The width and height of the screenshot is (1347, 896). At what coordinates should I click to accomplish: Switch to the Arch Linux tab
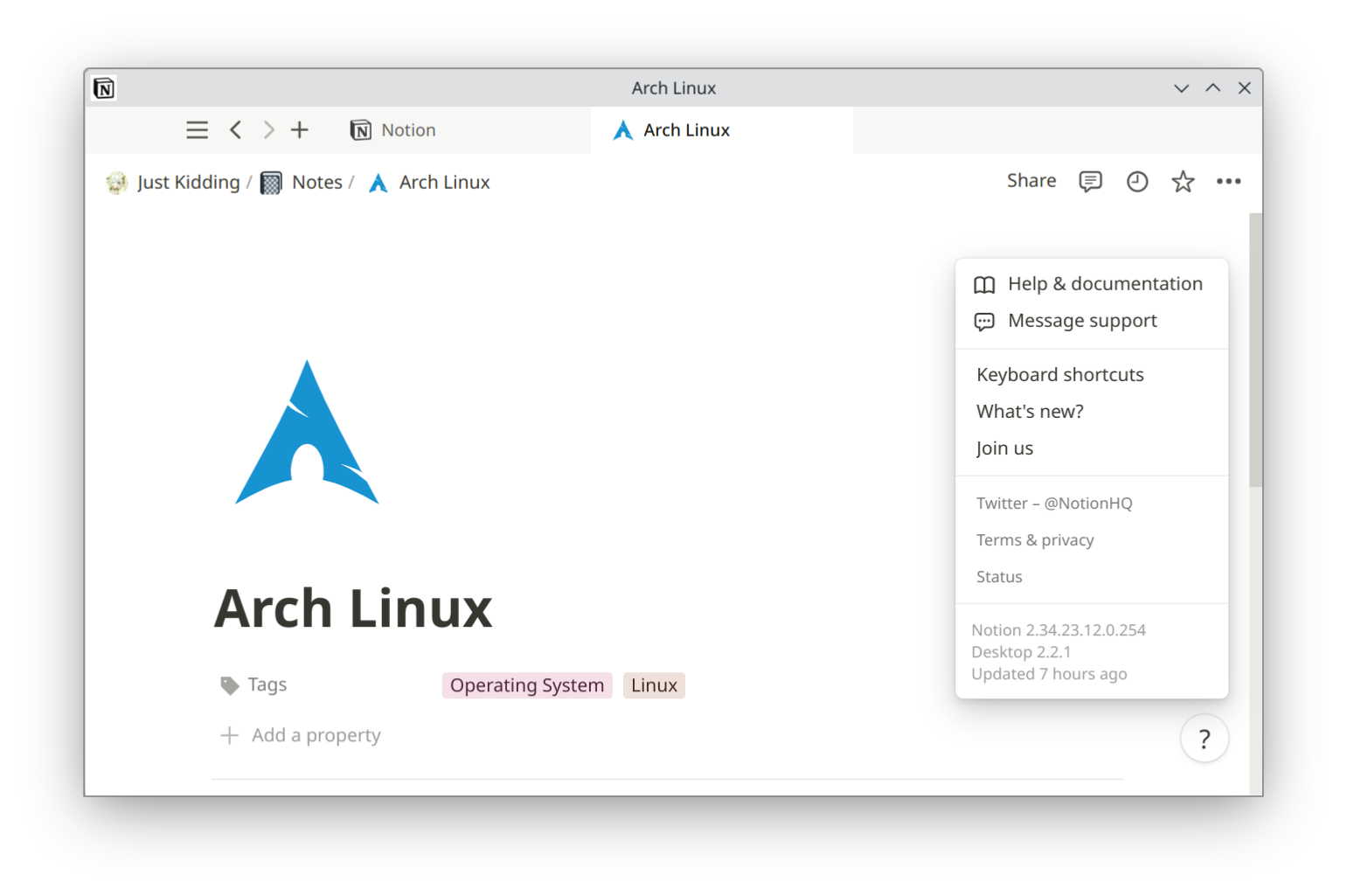coord(722,130)
